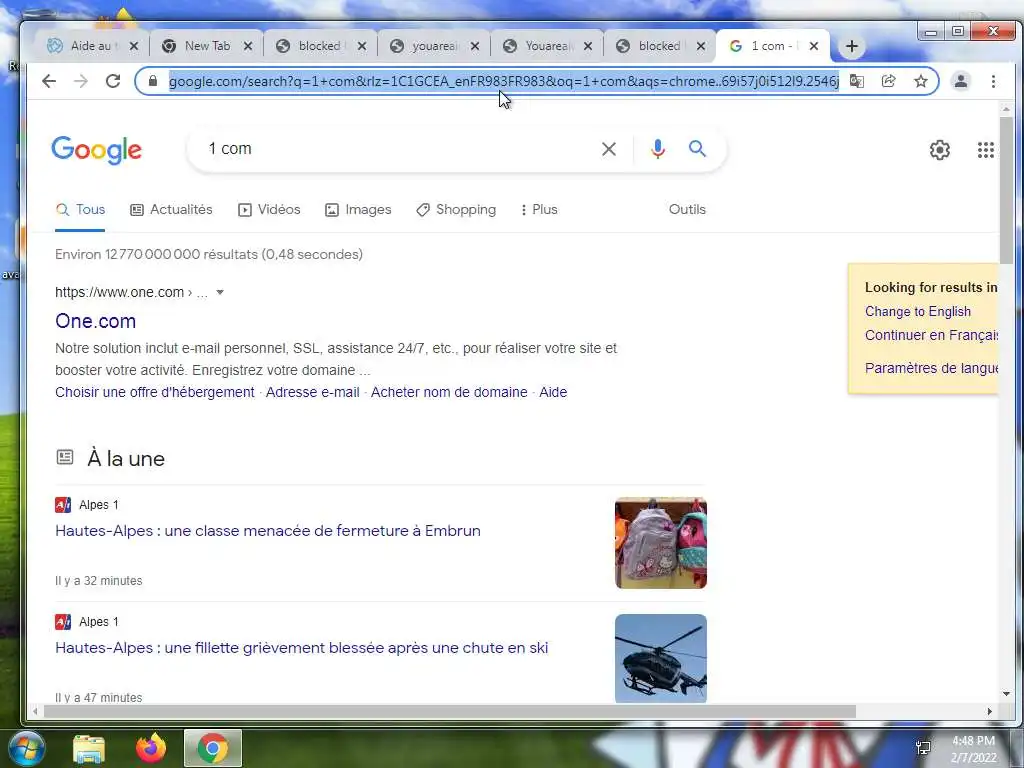Click 'Continuer en Français' link
This screenshot has width=1024, height=768.
pyautogui.click(x=931, y=335)
